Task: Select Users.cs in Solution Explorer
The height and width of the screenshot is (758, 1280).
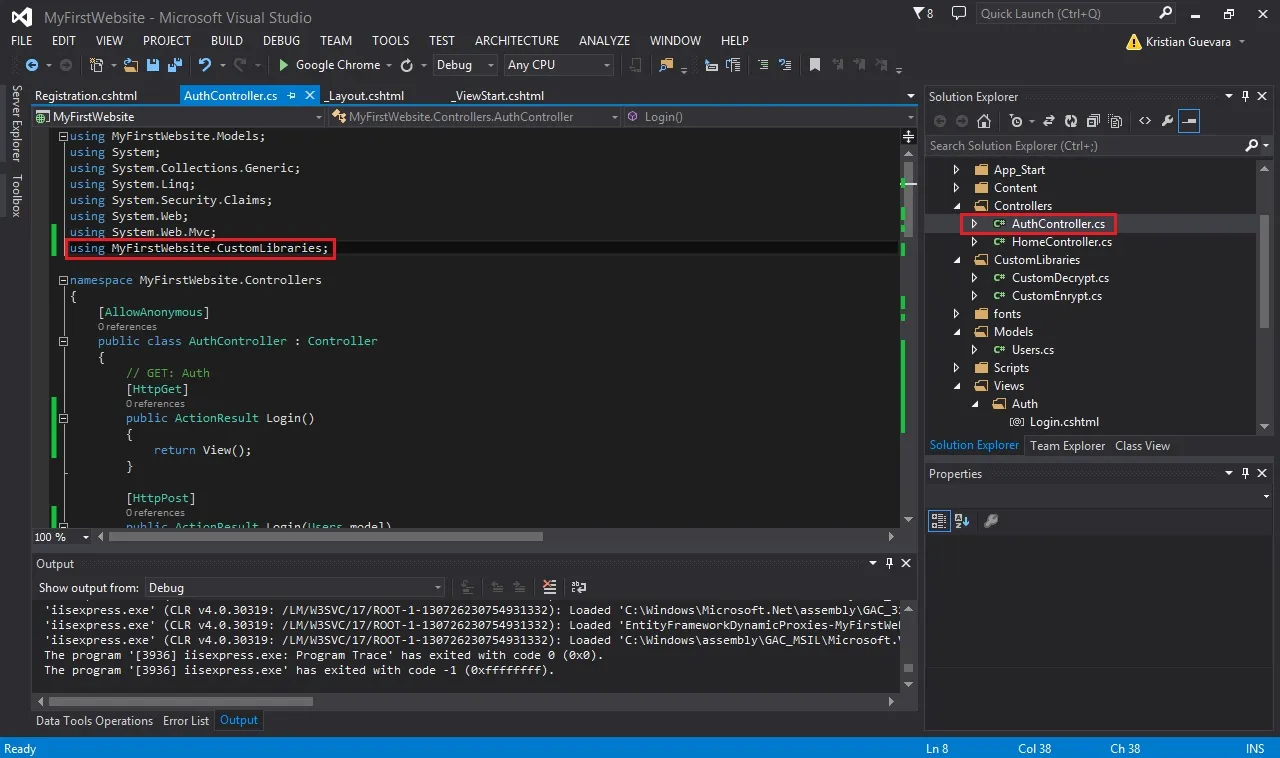Action: pos(1032,350)
